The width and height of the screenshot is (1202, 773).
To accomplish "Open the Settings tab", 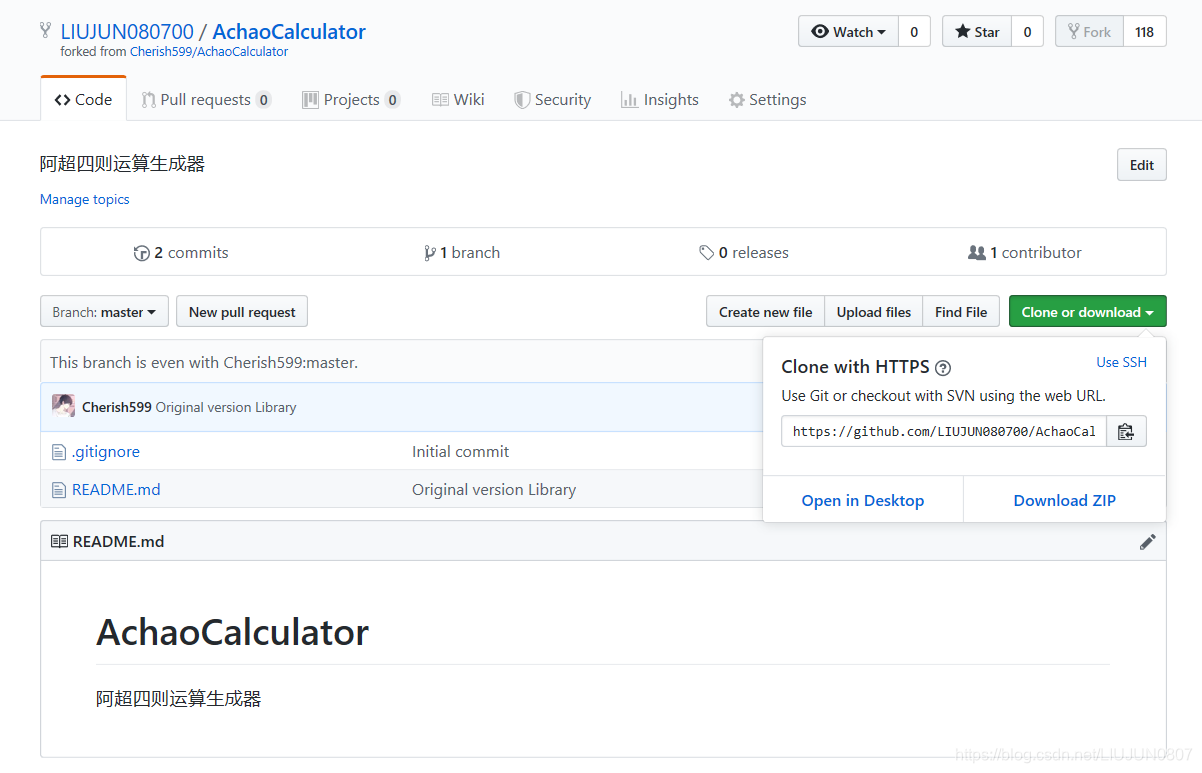I will coord(767,99).
